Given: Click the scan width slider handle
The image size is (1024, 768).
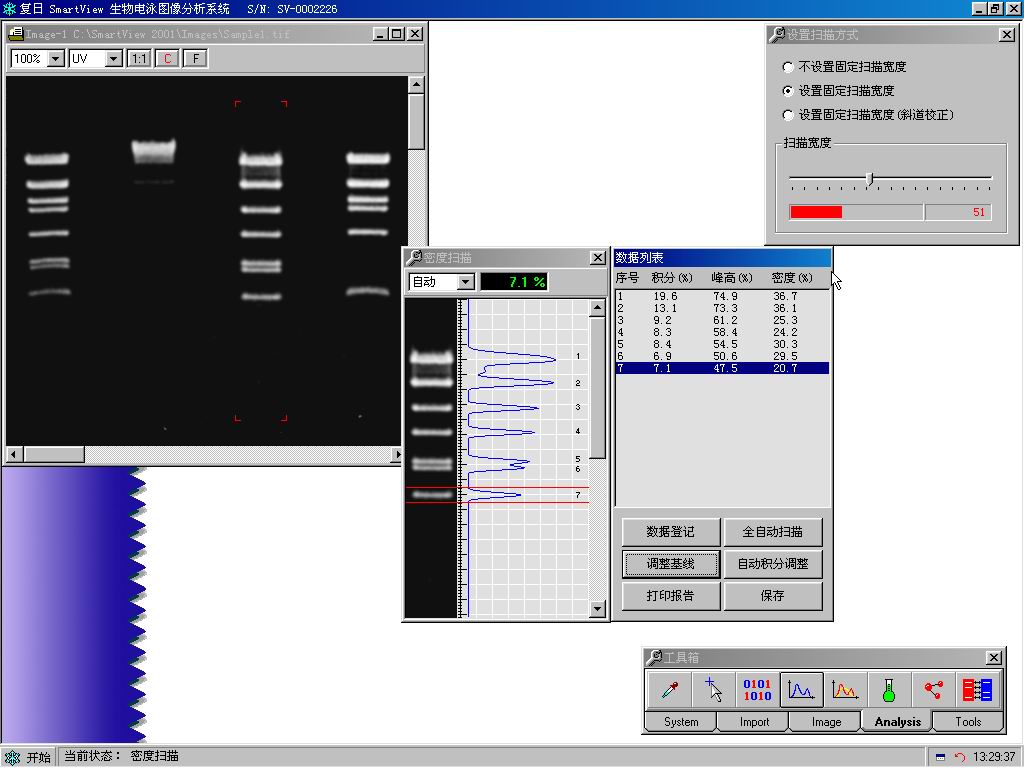Looking at the screenshot, I should coord(869,178).
